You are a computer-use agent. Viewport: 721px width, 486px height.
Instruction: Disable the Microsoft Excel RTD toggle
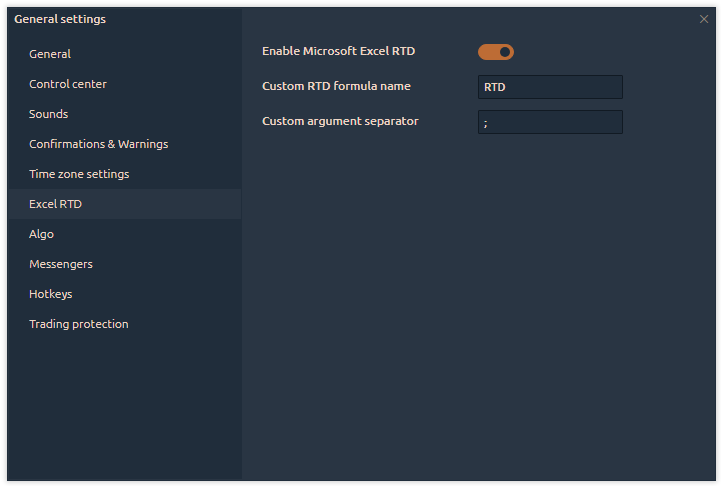[x=495, y=51]
